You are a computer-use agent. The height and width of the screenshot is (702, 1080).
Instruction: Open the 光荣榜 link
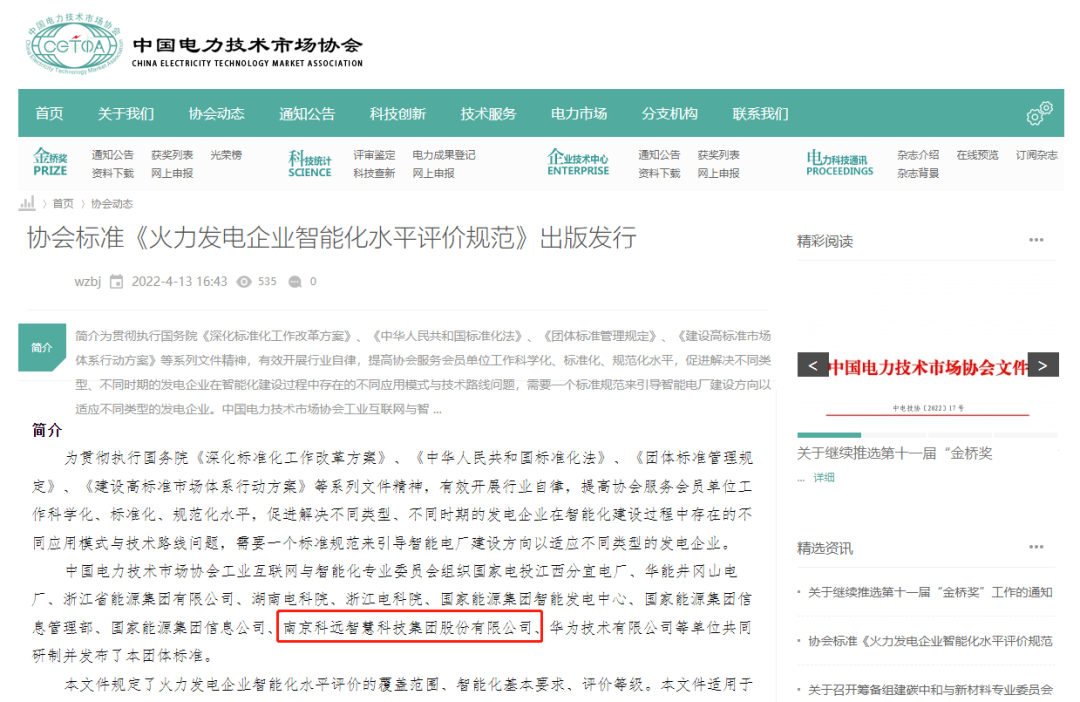point(226,155)
